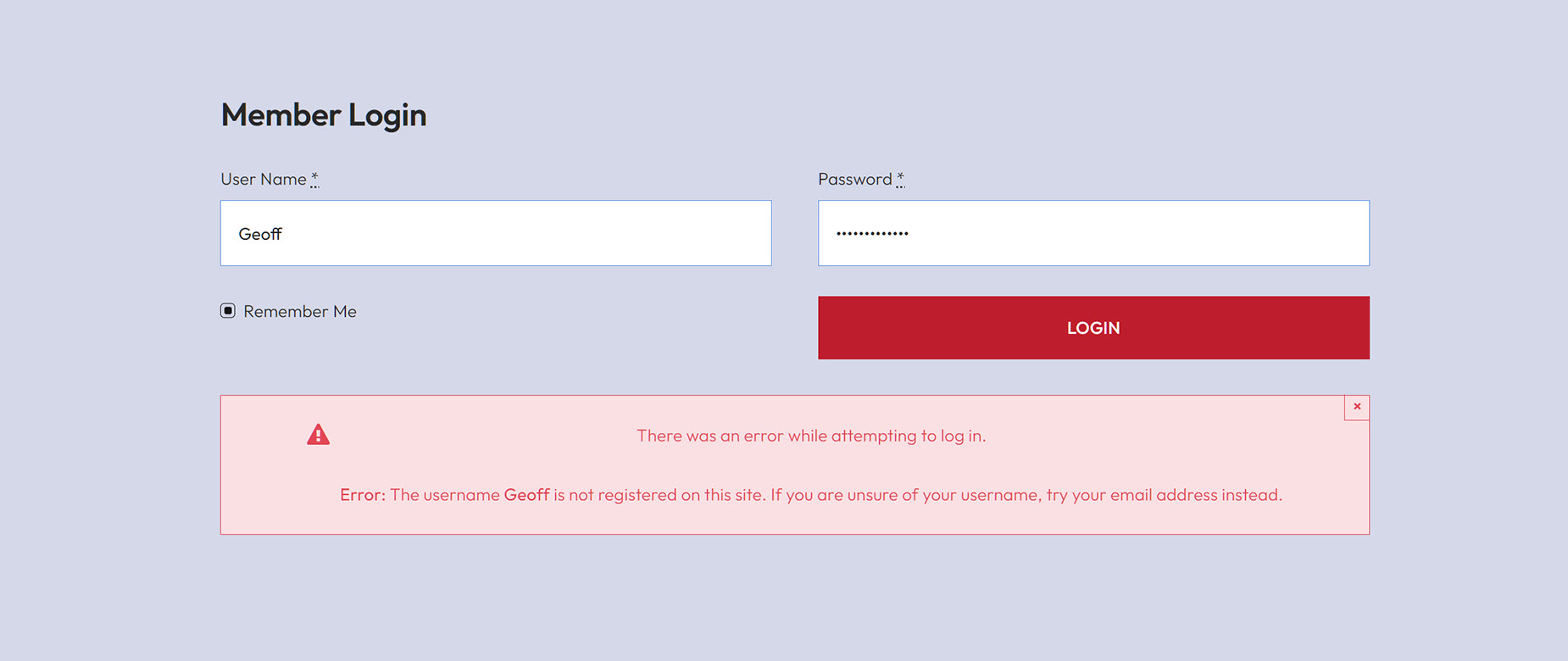Click the Member Login page heading
The width and height of the screenshot is (1568, 661).
(x=324, y=114)
